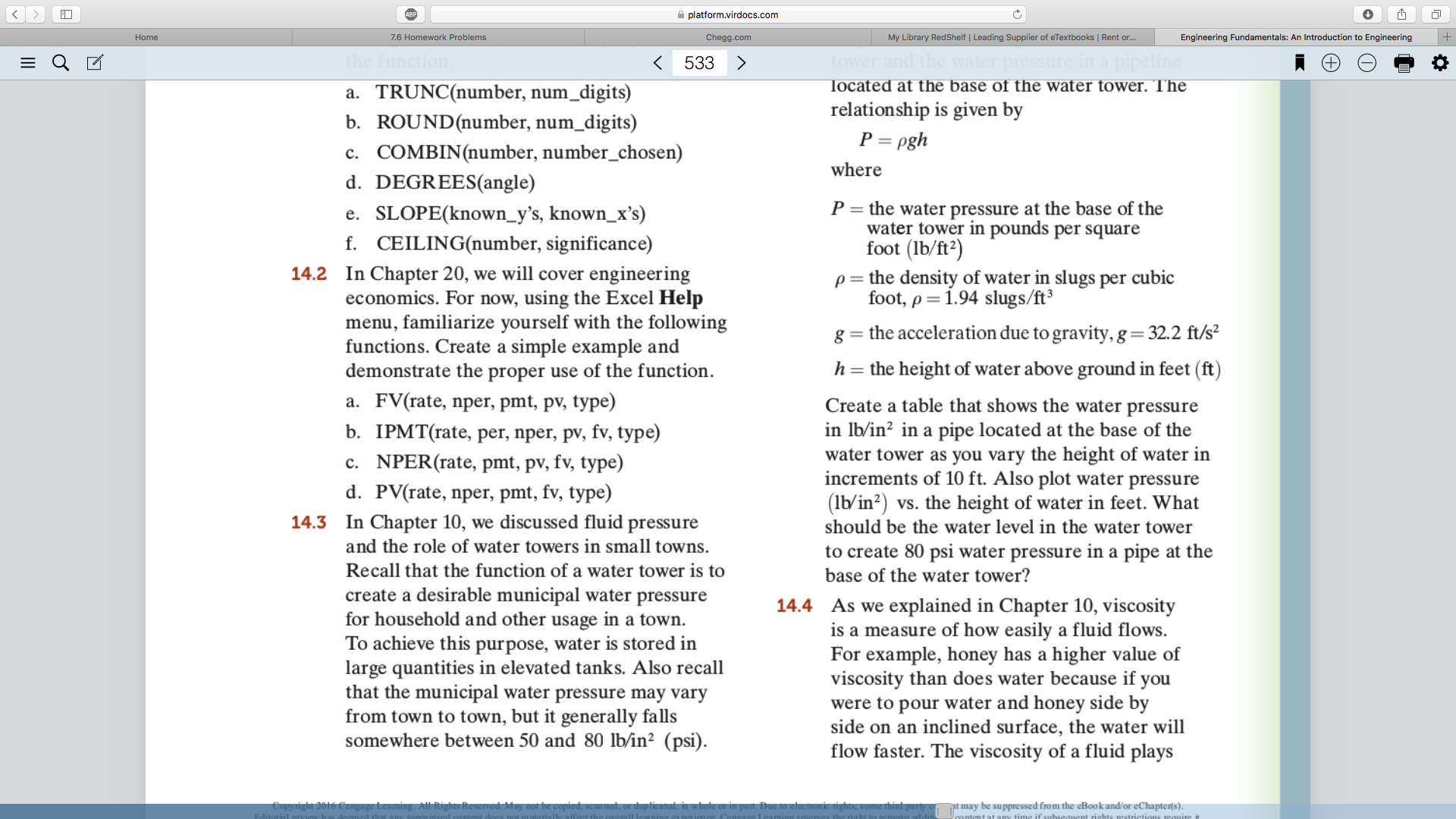Screen dimensions: 1456x819
Task: Open the table of contents hamburger menu
Action: 28,63
